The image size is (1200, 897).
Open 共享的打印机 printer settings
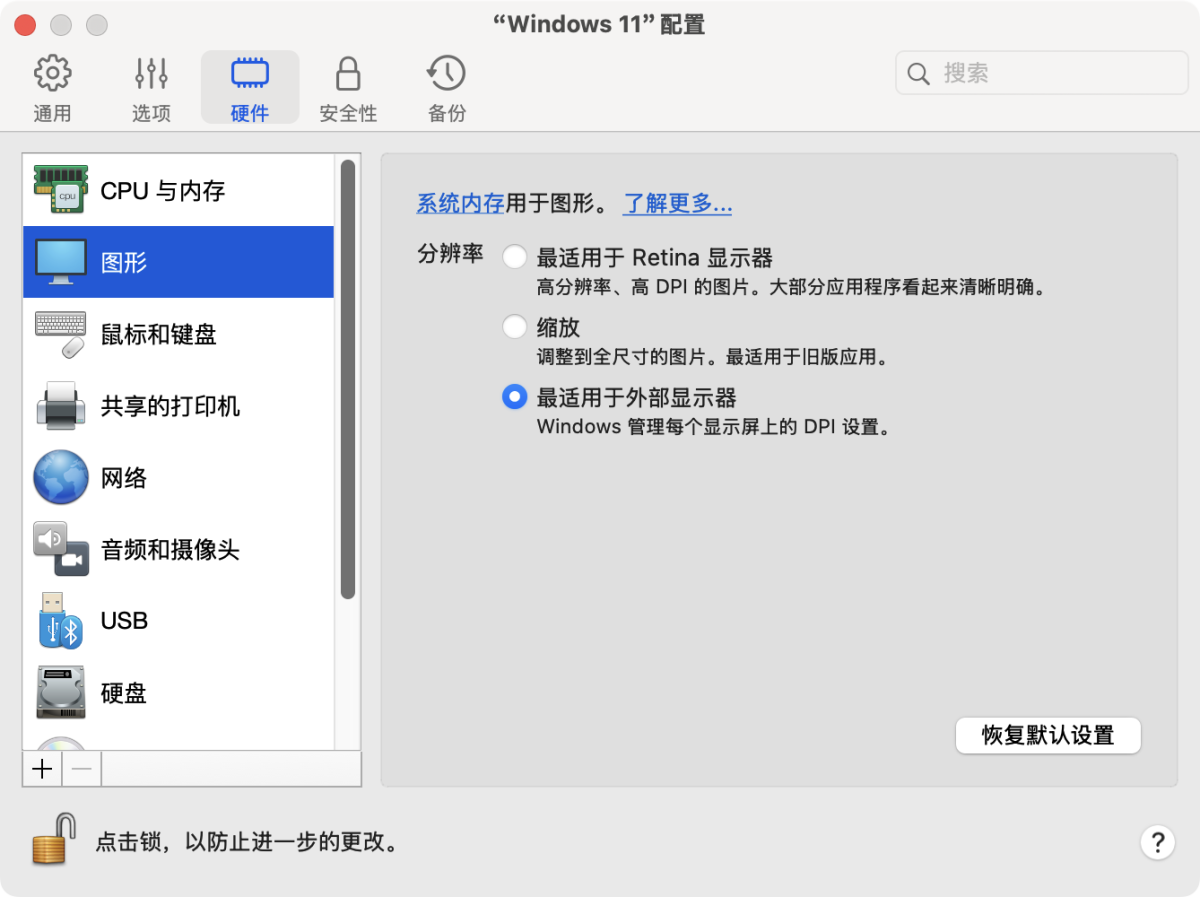pyautogui.click(x=170, y=406)
